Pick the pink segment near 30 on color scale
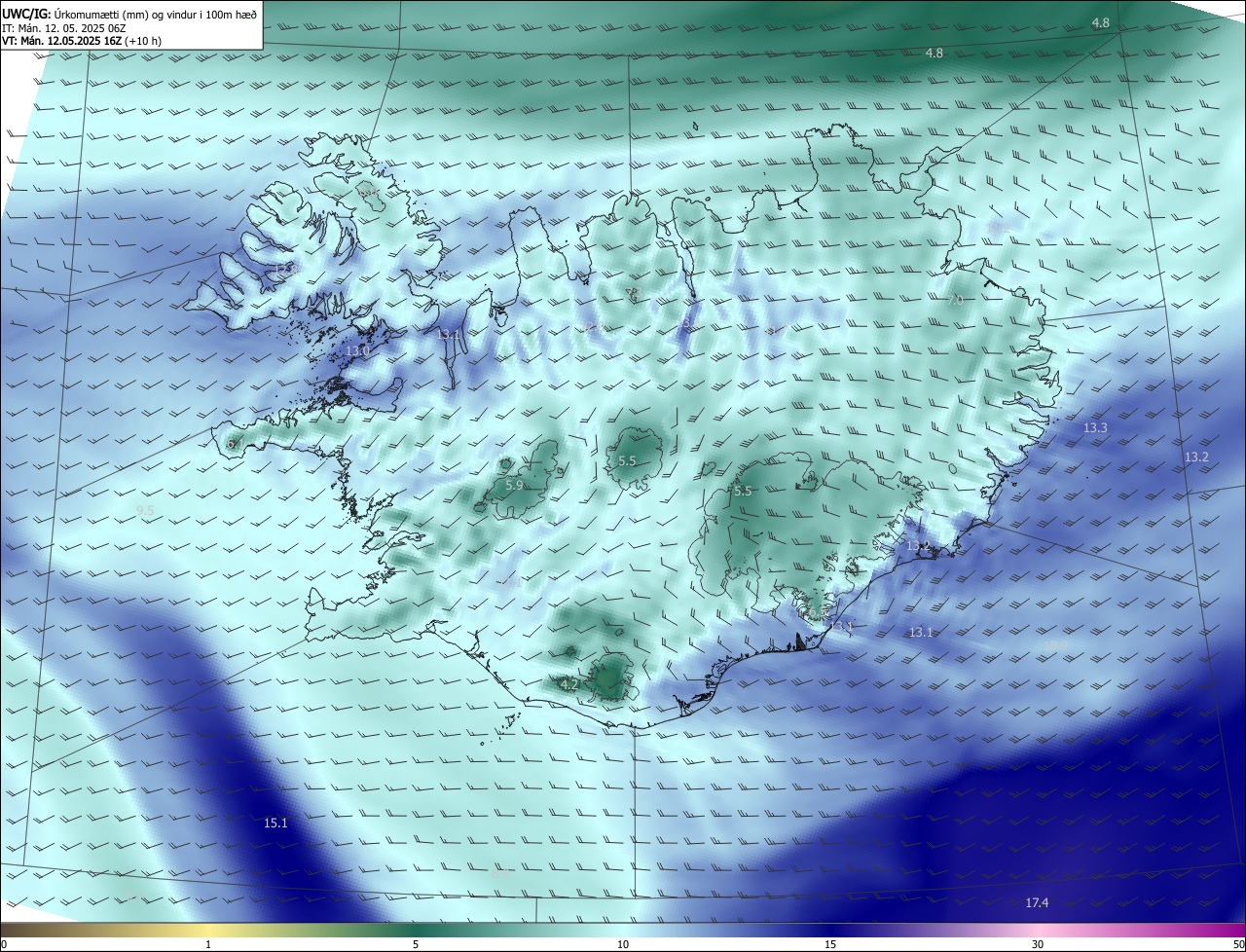 1038,930
